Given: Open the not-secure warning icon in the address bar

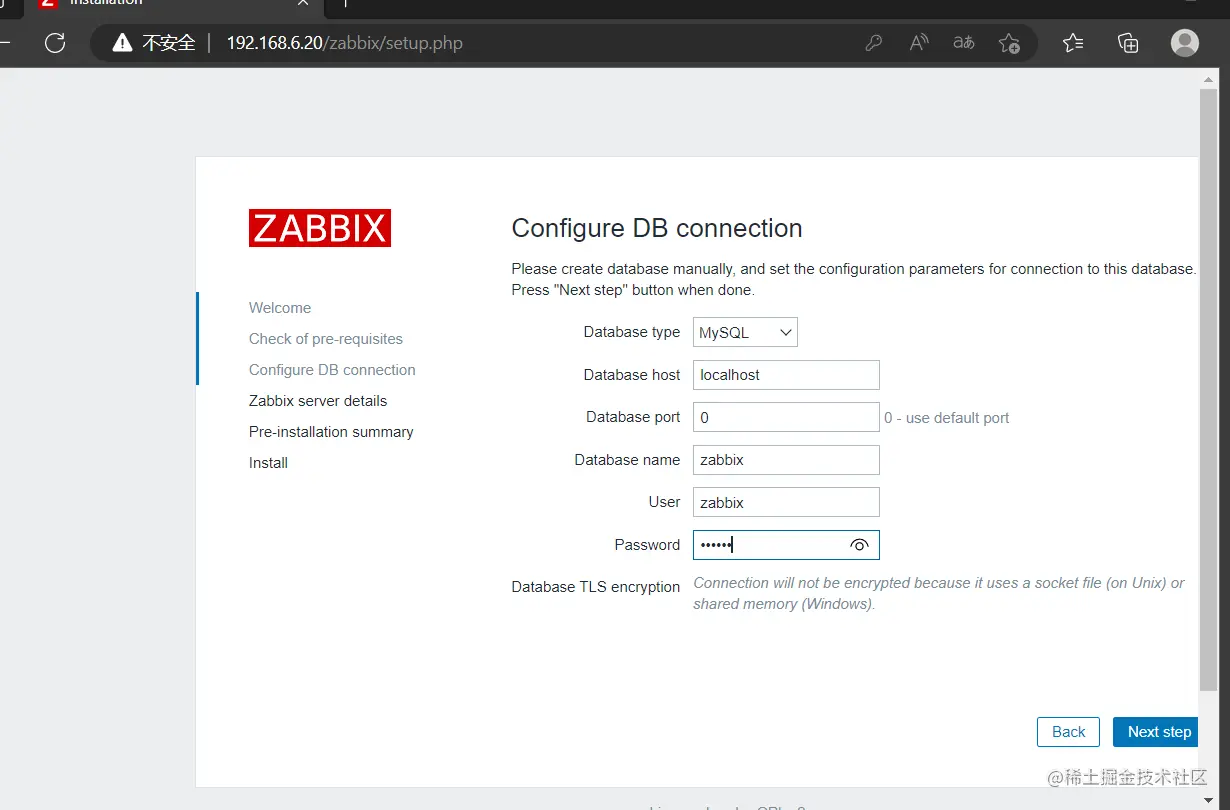Looking at the screenshot, I should pyautogui.click(x=122, y=43).
